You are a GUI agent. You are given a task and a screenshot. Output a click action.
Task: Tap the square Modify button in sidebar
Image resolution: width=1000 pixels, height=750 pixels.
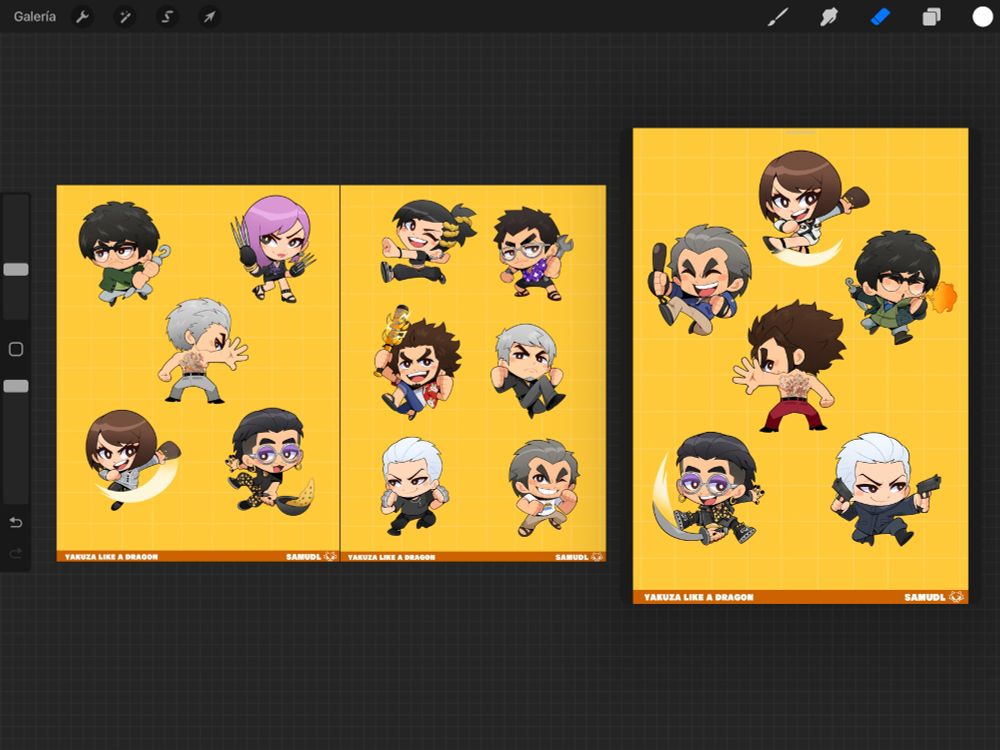click(16, 349)
